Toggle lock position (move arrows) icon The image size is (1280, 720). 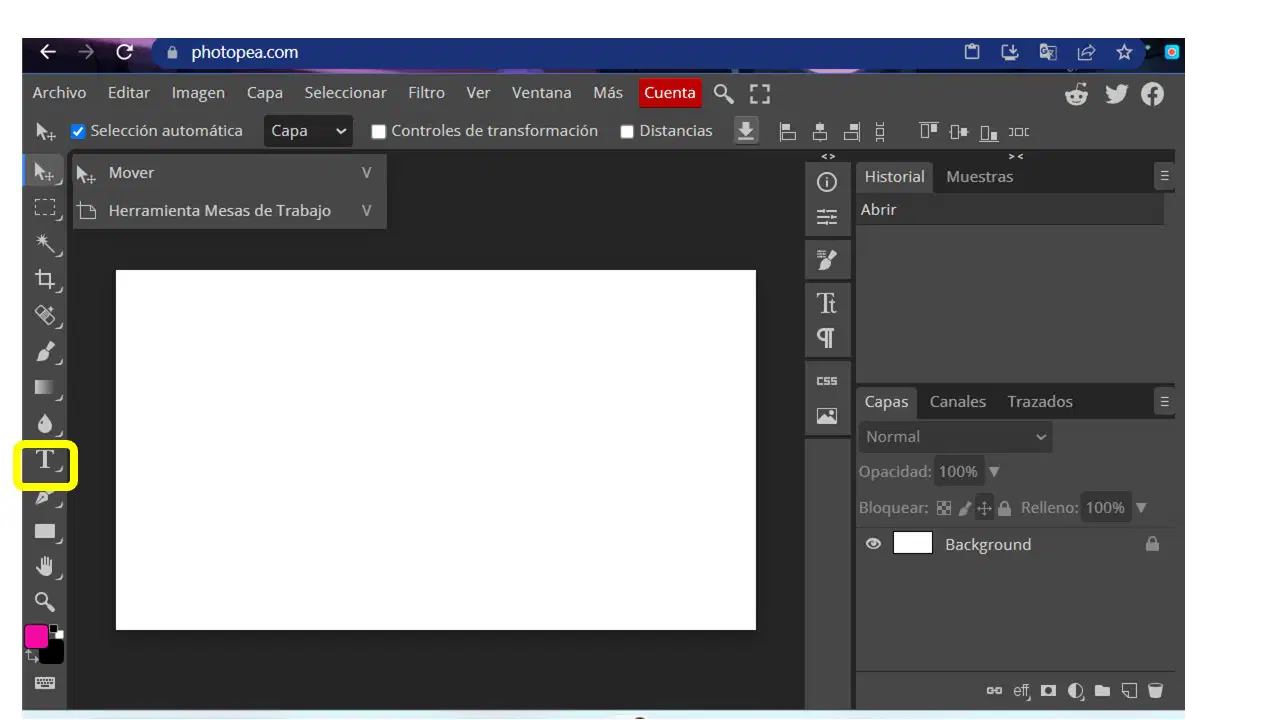[x=984, y=508]
